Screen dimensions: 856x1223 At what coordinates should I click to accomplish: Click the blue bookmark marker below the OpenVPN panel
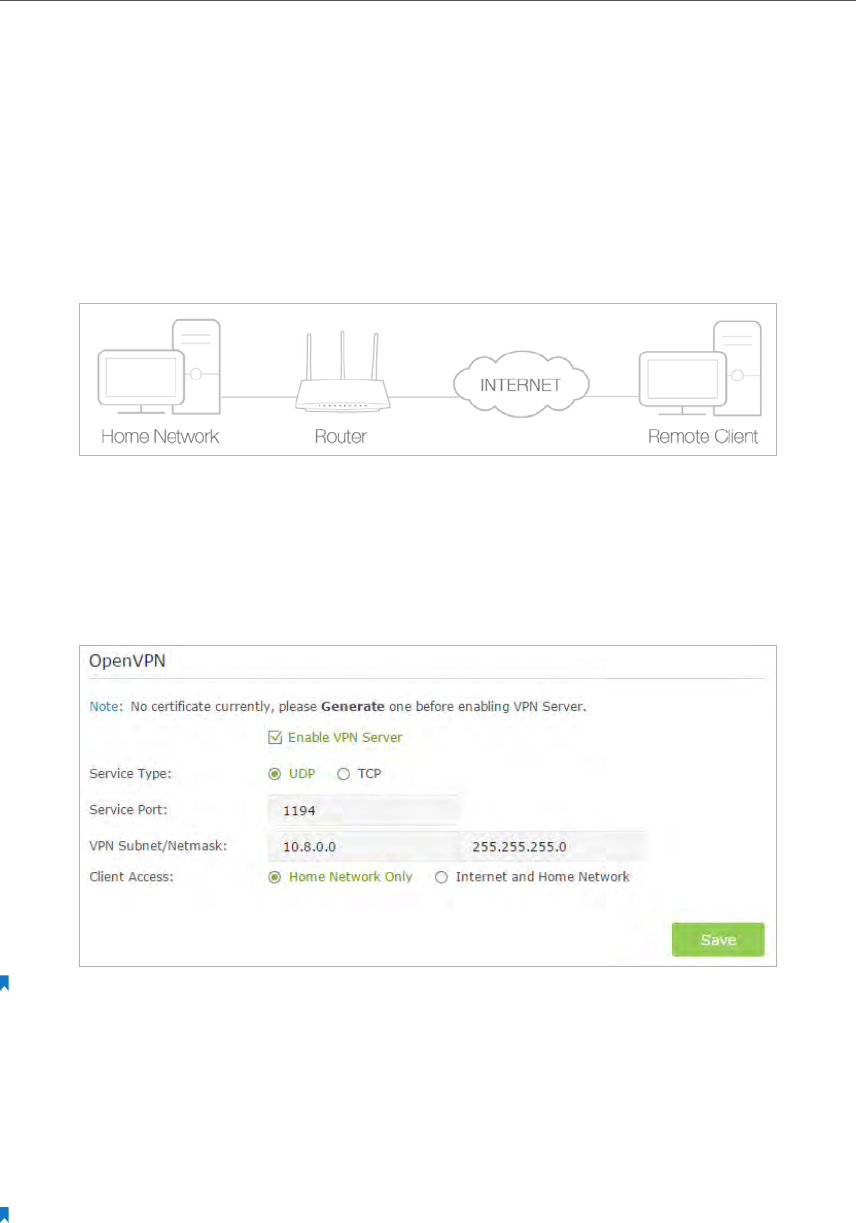pyautogui.click(x=4, y=984)
